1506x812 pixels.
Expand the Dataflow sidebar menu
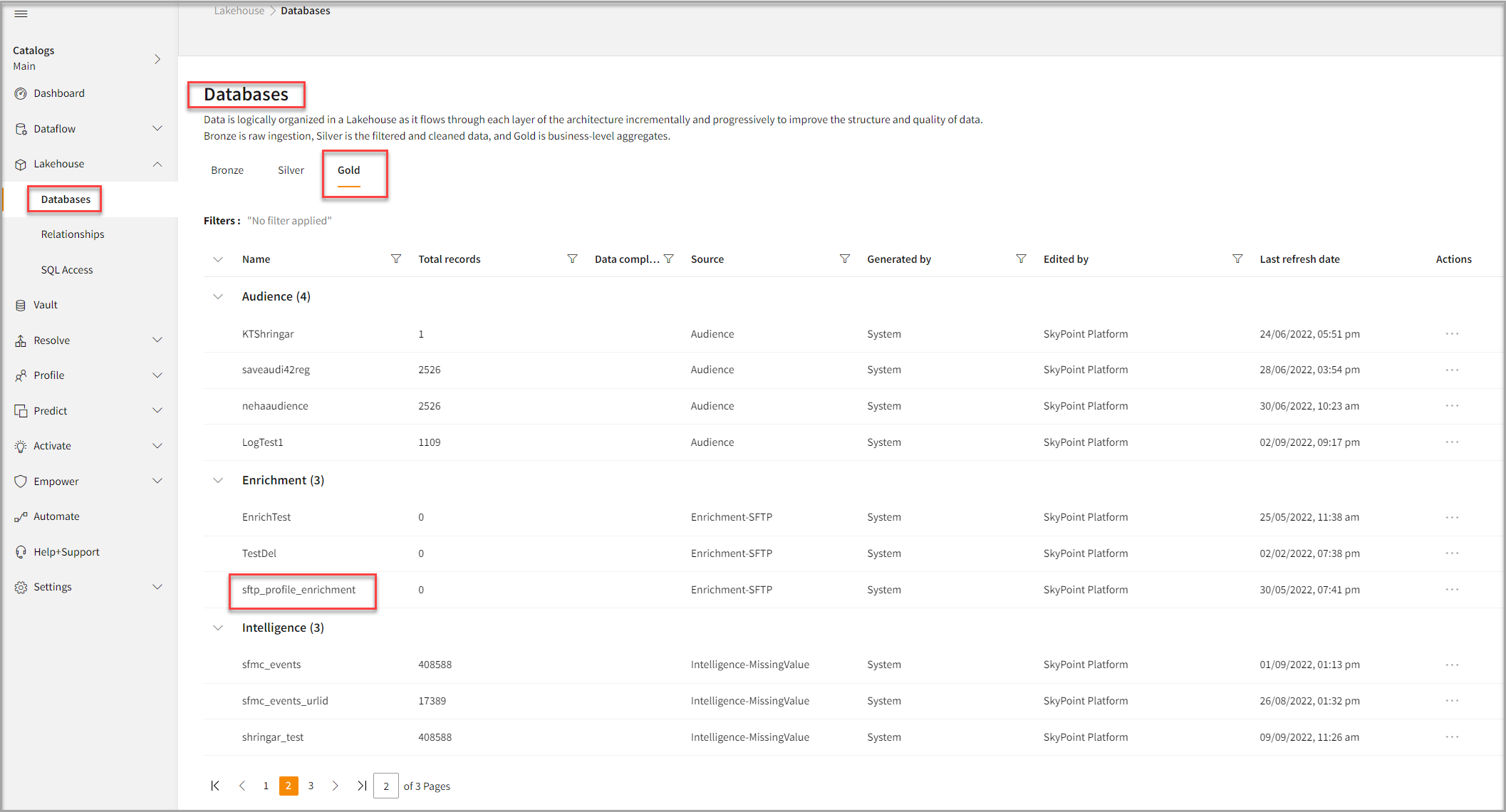[x=157, y=129]
